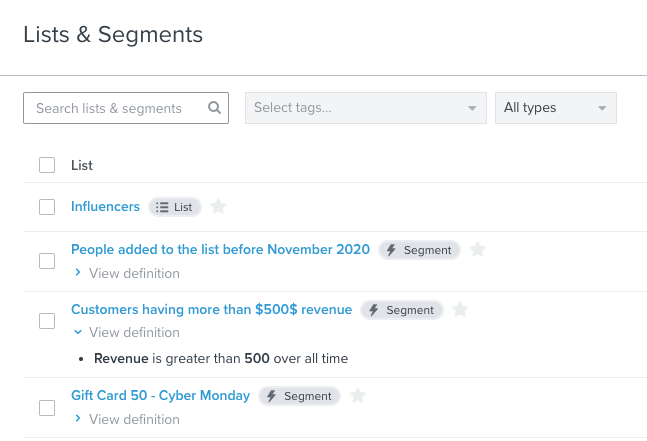Tick the Customers having more than $500$ checkbox
Viewport: 647px width, 441px height.
[47, 321]
